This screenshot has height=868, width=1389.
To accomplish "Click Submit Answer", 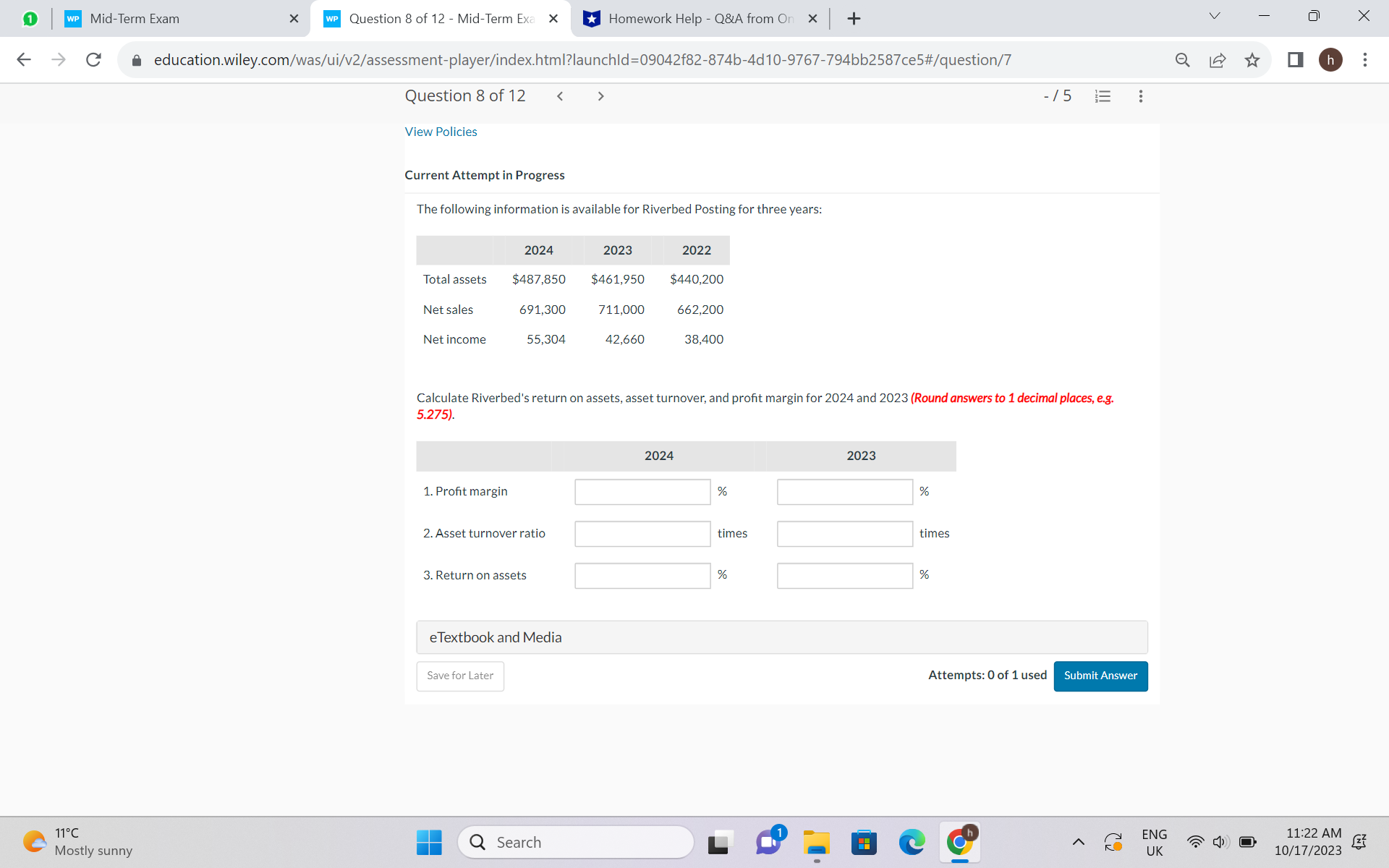I will (x=1100, y=676).
